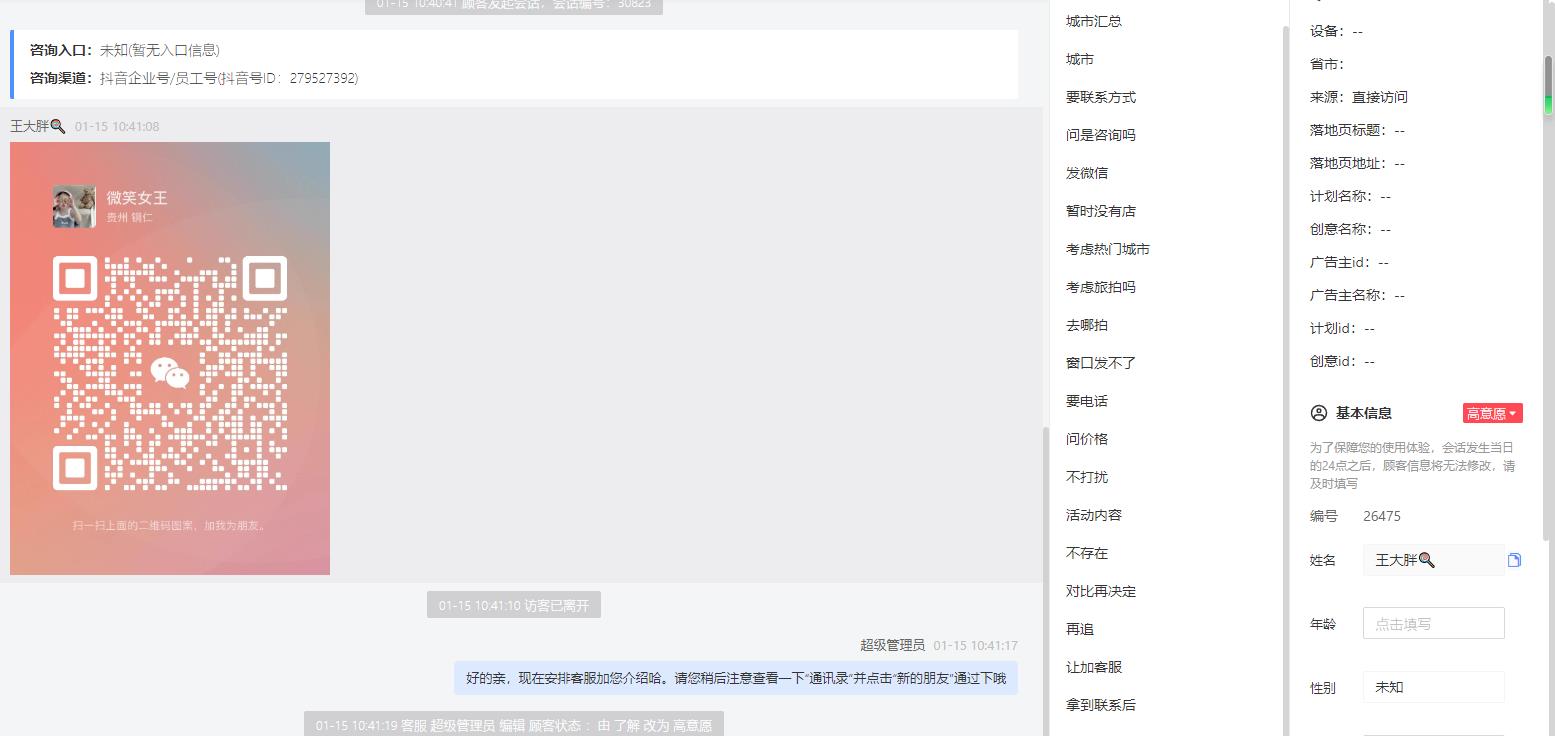
Task: Pick the 不打扰 quick reply
Action: 1087,477
